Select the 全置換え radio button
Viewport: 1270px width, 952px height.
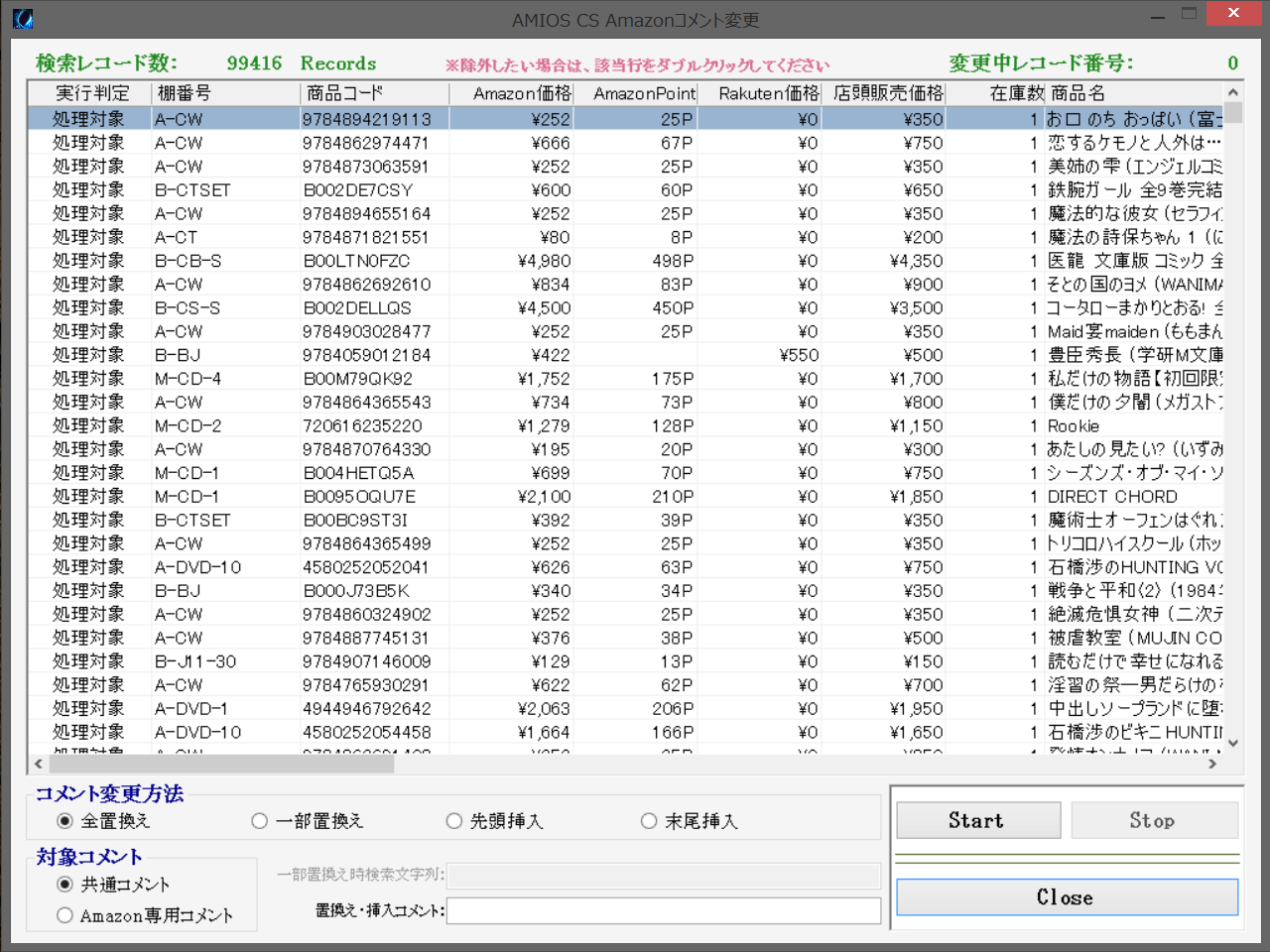pyautogui.click(x=65, y=821)
